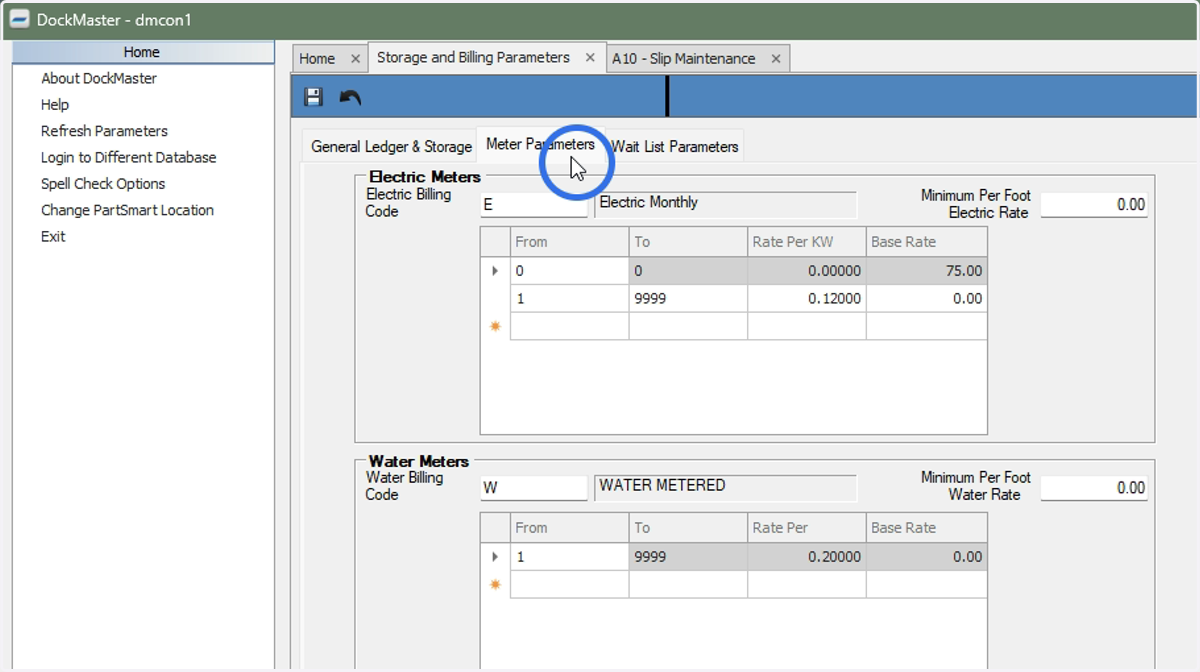Click the Save floppy disk icon
Viewport: 1200px width, 672px height.
(x=313, y=97)
